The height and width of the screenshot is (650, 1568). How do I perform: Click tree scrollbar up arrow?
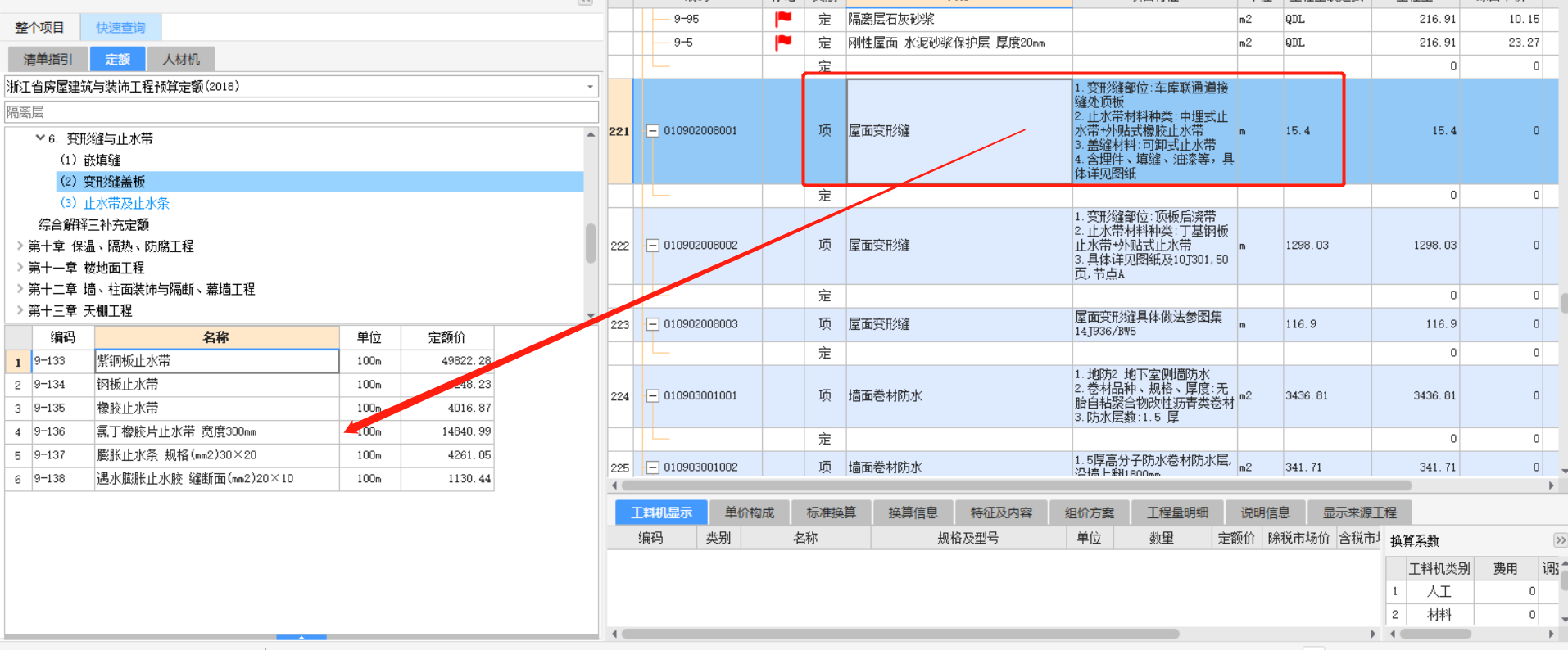(591, 134)
